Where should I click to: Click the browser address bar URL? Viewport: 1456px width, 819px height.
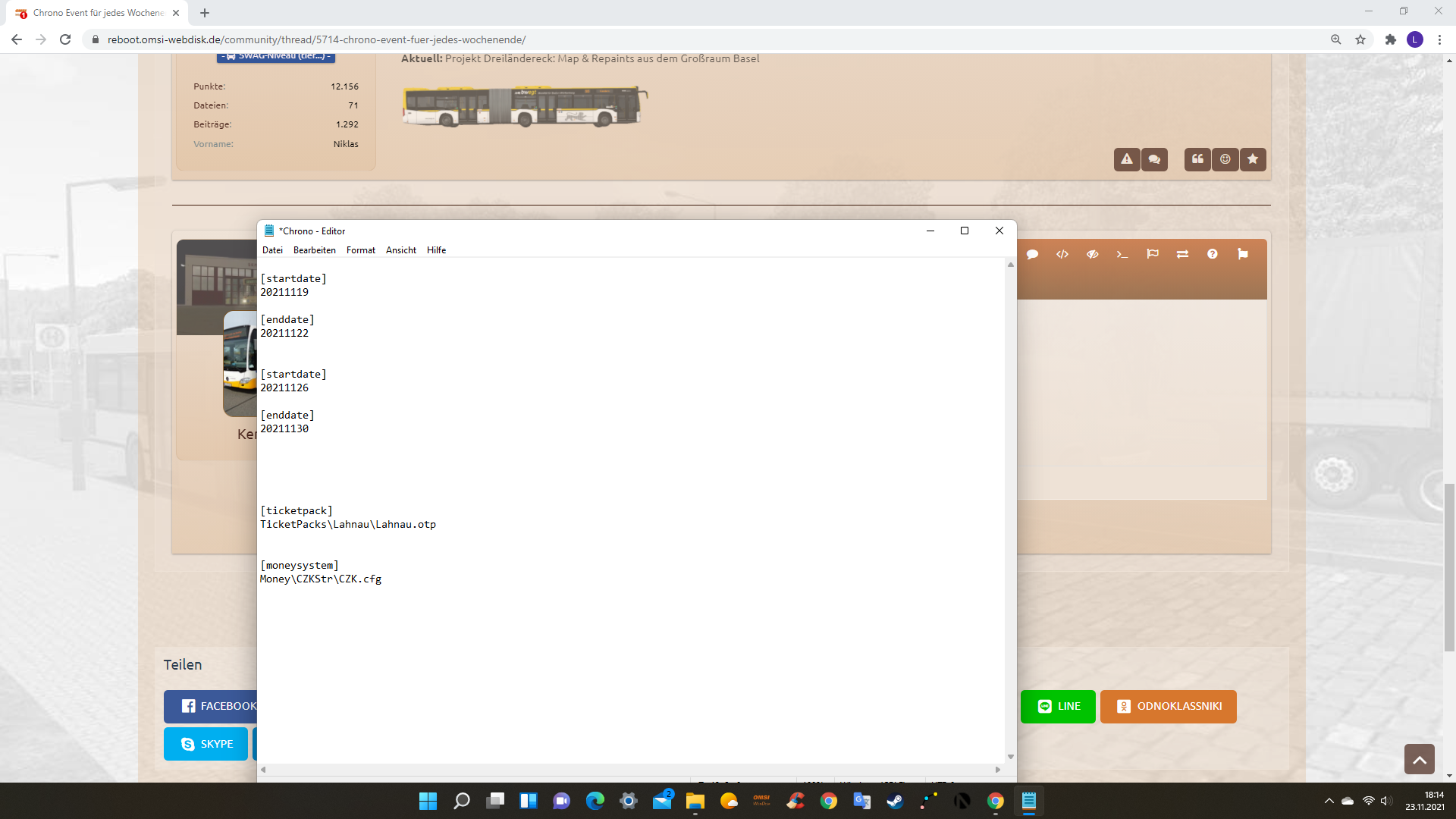click(316, 39)
